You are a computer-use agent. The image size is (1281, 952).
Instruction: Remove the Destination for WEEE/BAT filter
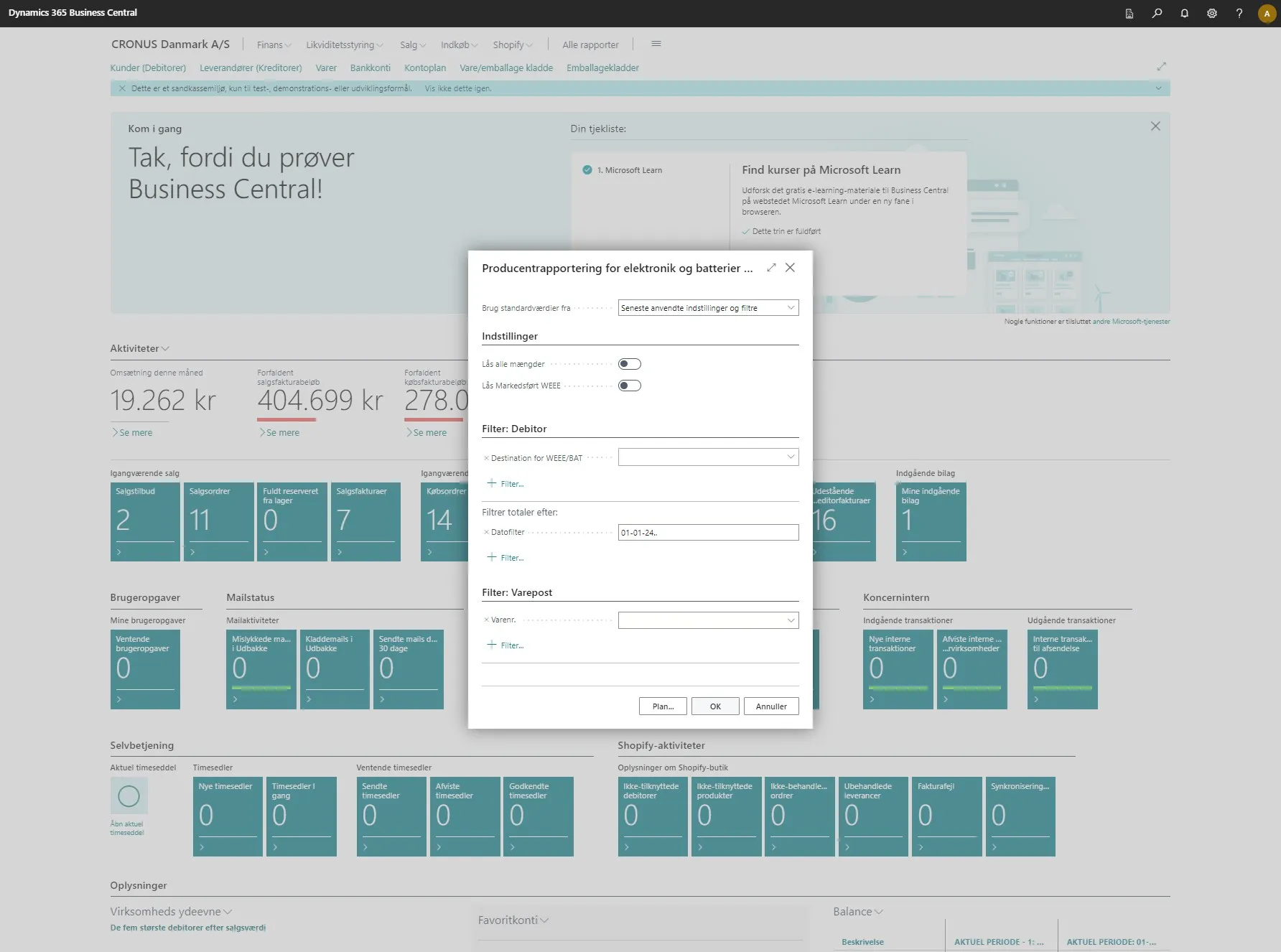[486, 458]
